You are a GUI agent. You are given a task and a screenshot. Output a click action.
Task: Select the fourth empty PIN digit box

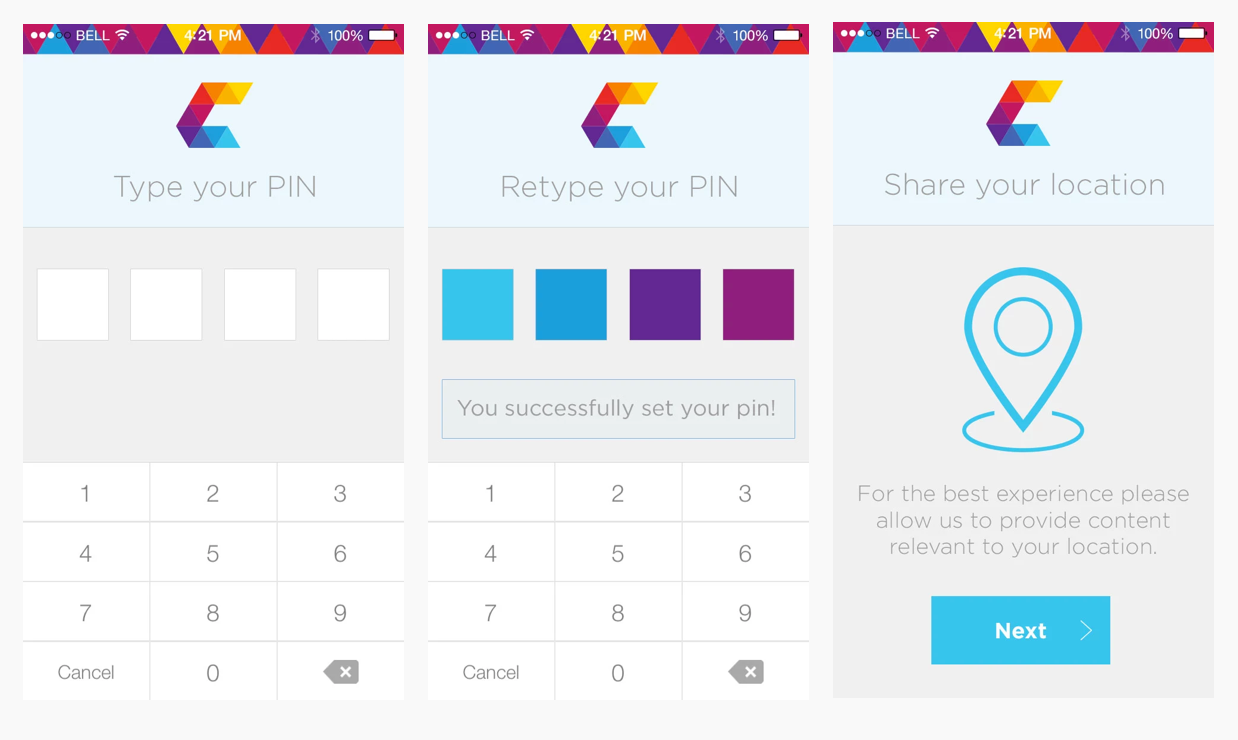(x=353, y=304)
